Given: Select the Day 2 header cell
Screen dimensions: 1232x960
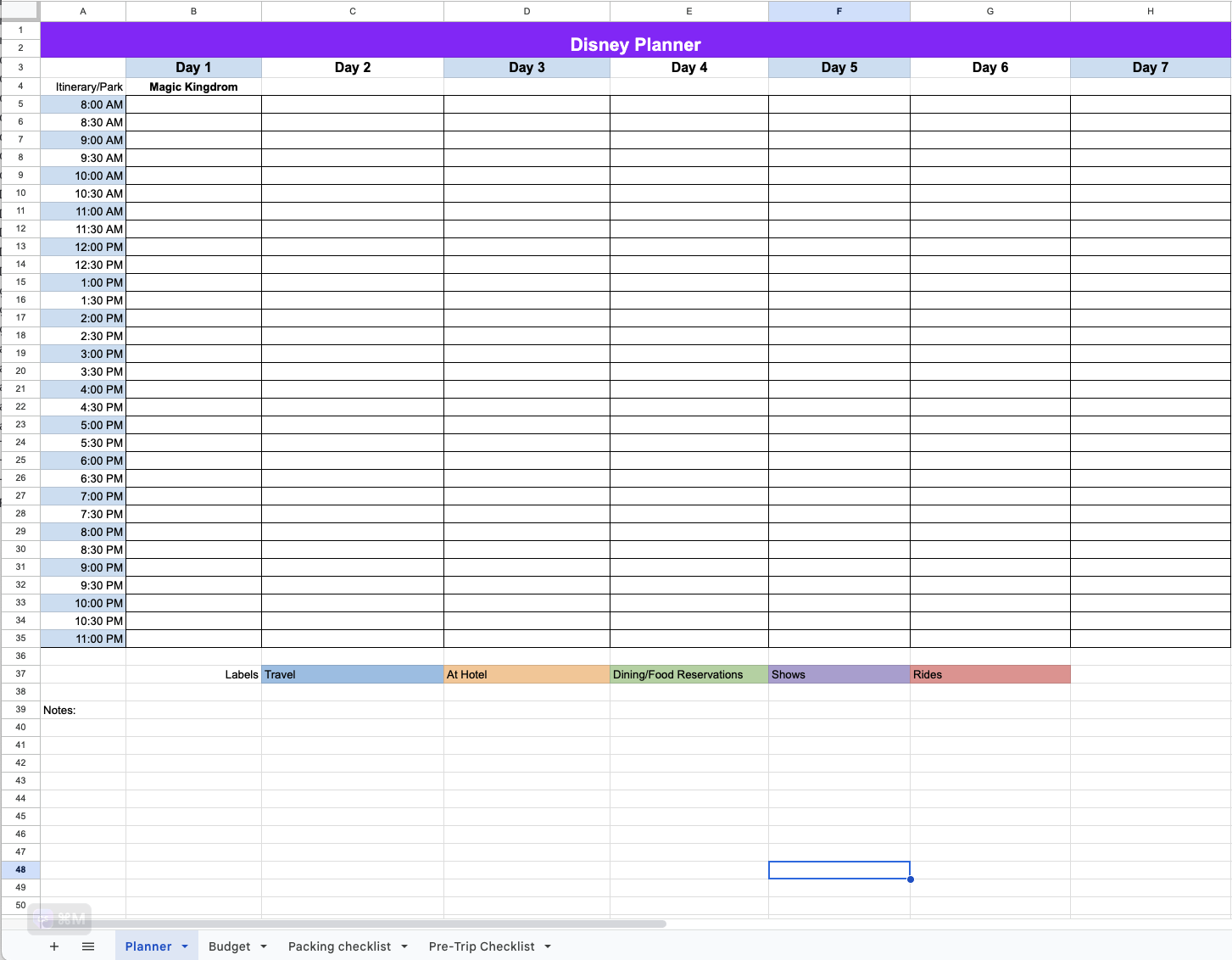Looking at the screenshot, I should pos(353,68).
